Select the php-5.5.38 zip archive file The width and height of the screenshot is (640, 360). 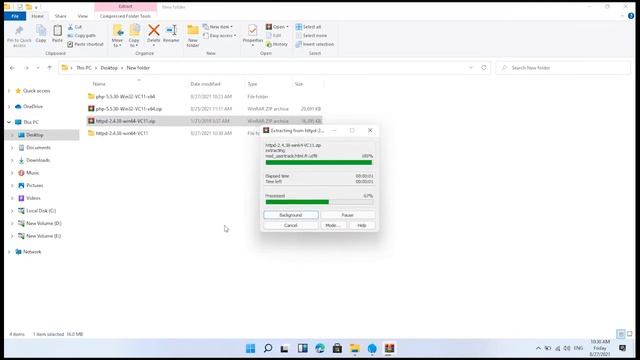129,109
